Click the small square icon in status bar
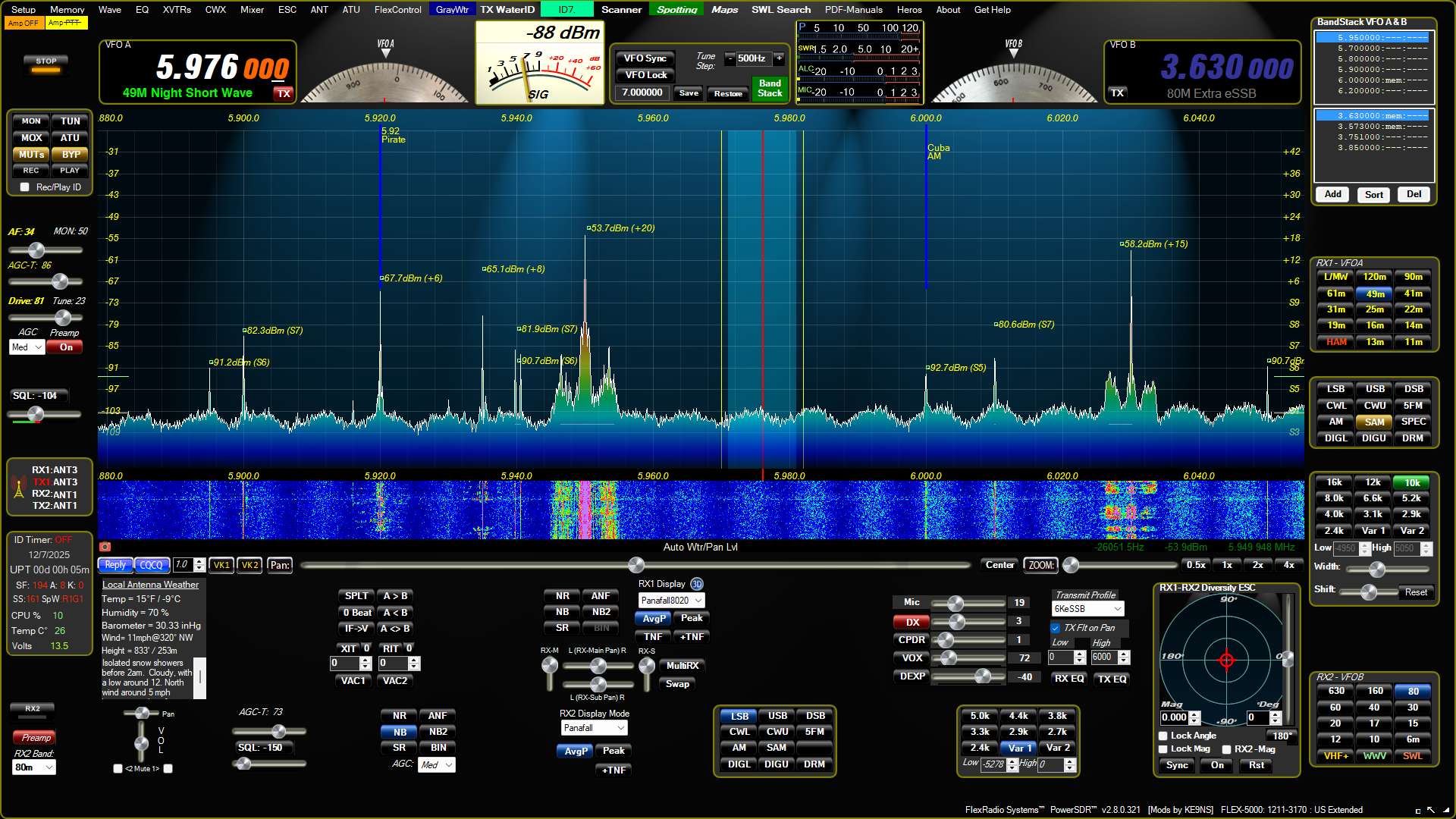 (x=1418, y=811)
